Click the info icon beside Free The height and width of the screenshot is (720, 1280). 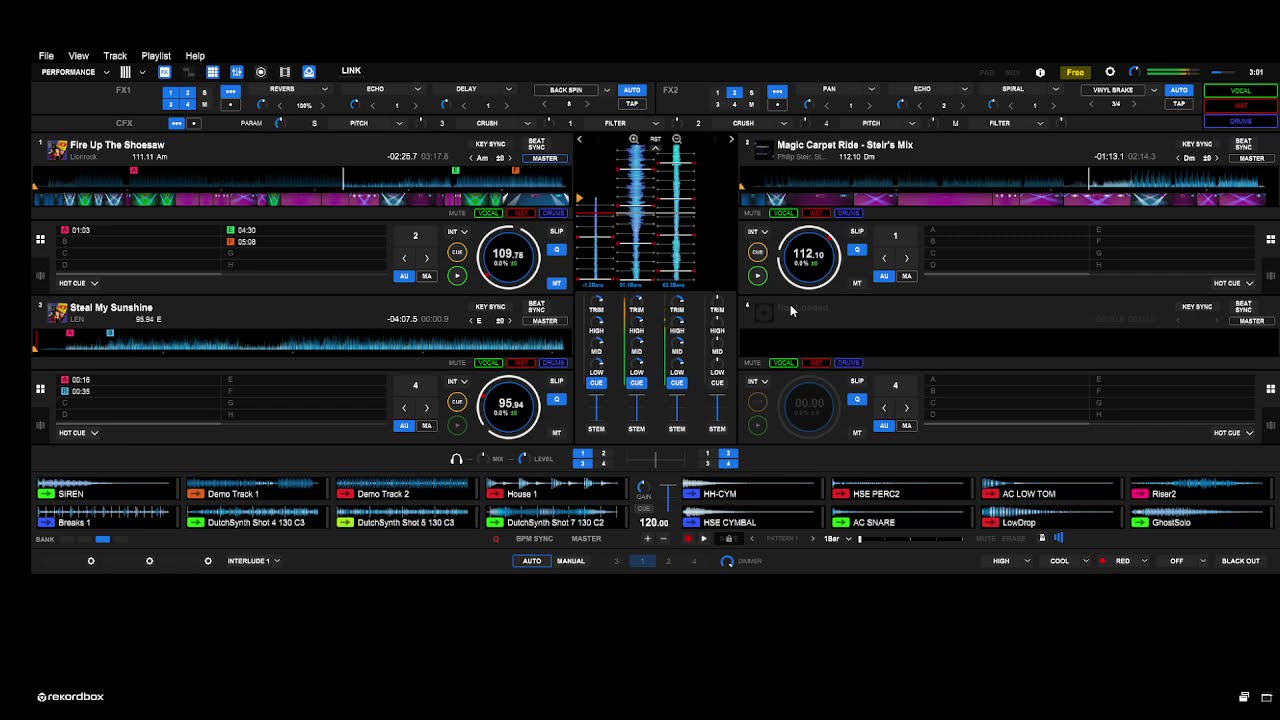coord(1040,72)
